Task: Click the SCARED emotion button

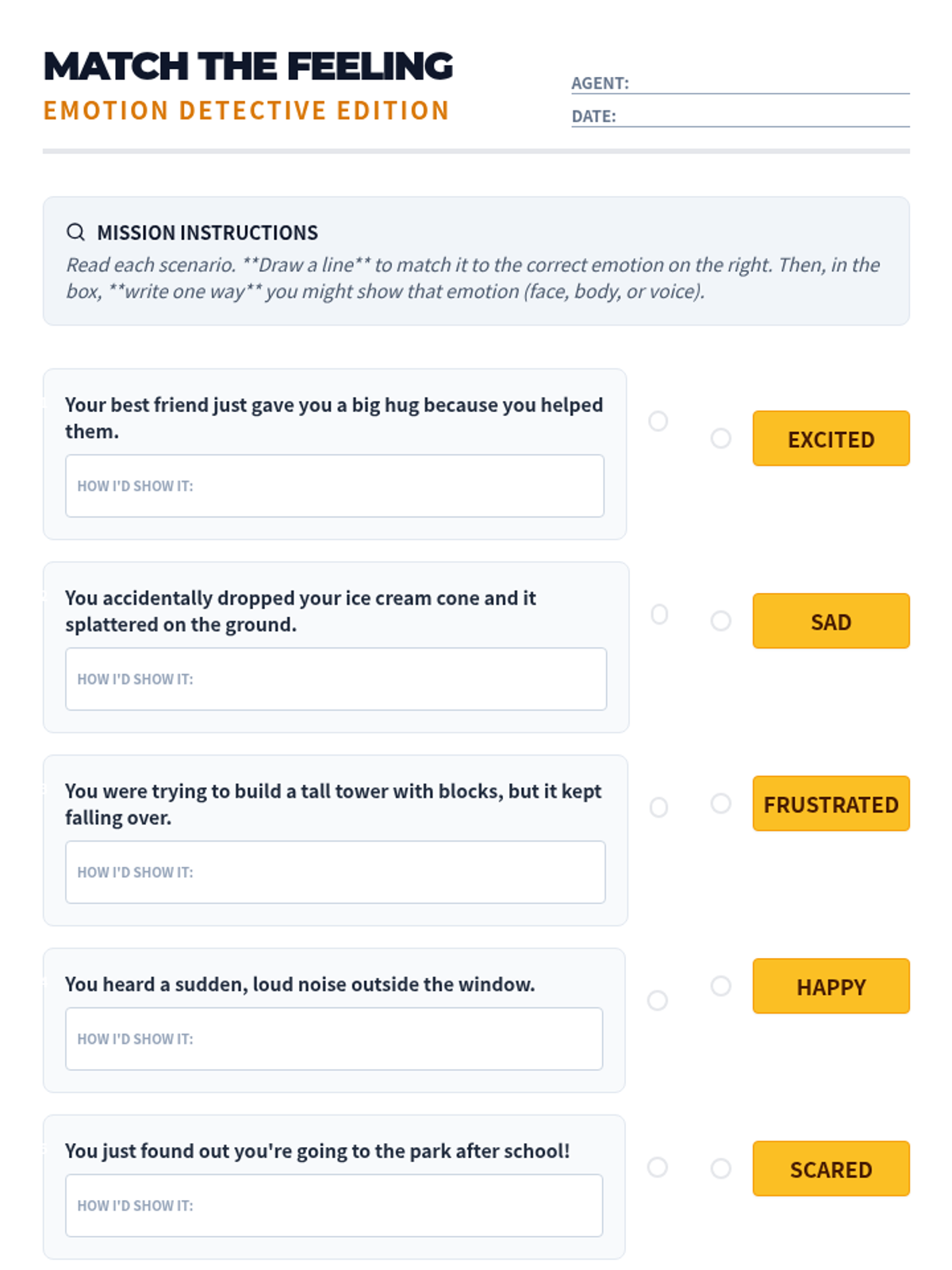Action: (x=831, y=1168)
